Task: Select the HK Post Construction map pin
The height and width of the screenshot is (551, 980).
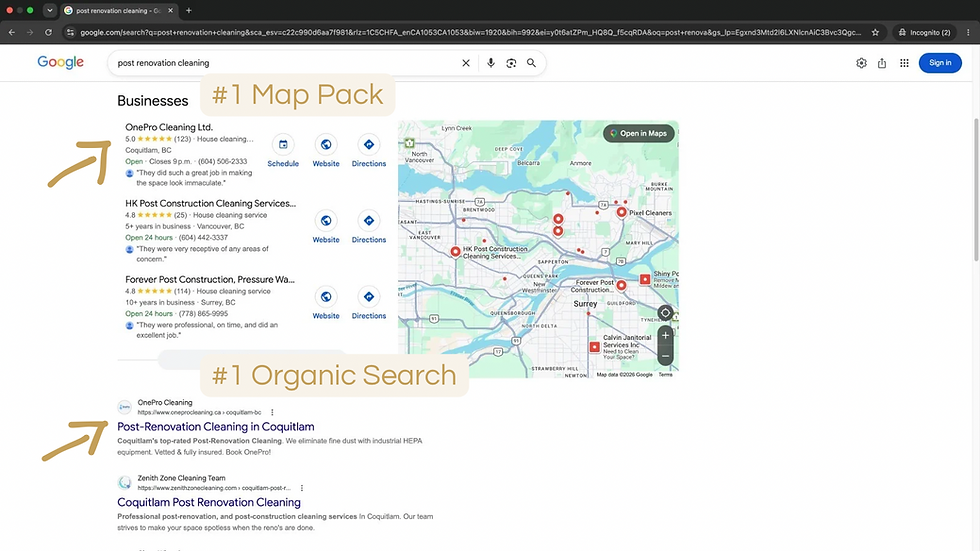Action: click(456, 252)
